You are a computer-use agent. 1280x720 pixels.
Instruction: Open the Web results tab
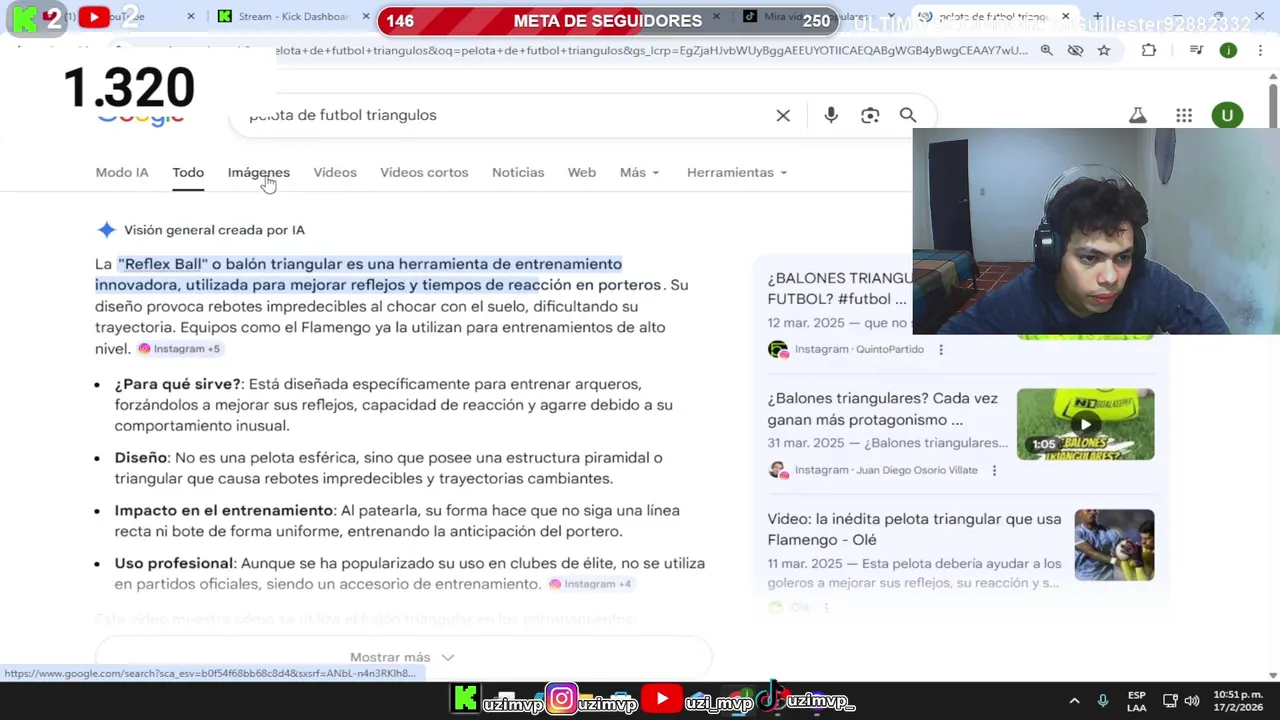pyautogui.click(x=582, y=172)
